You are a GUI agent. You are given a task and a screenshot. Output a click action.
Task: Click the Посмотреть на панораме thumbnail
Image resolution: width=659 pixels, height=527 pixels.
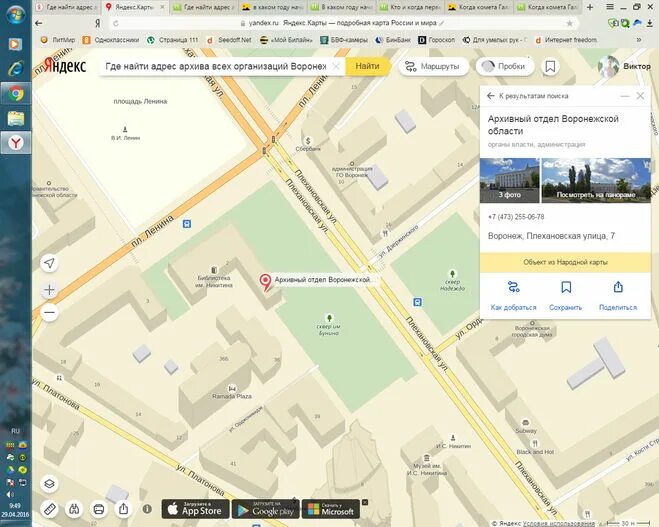(596, 180)
